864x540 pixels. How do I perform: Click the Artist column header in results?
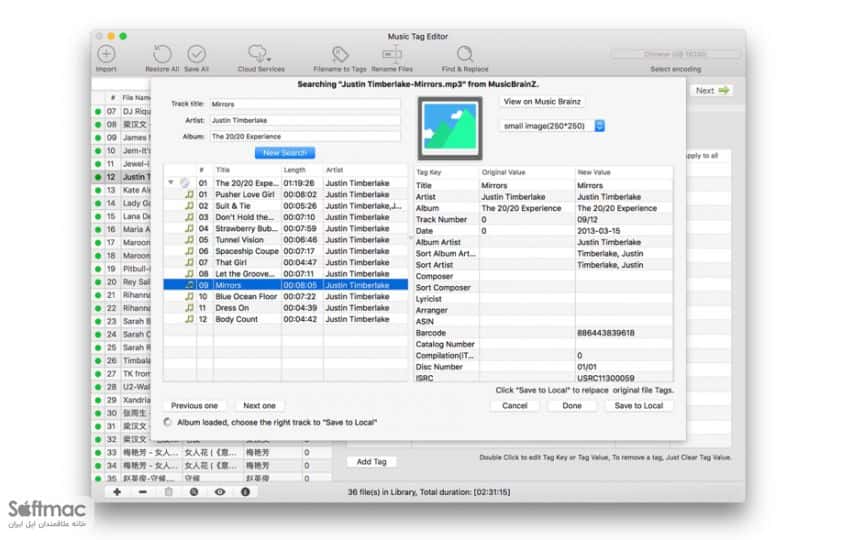click(365, 170)
